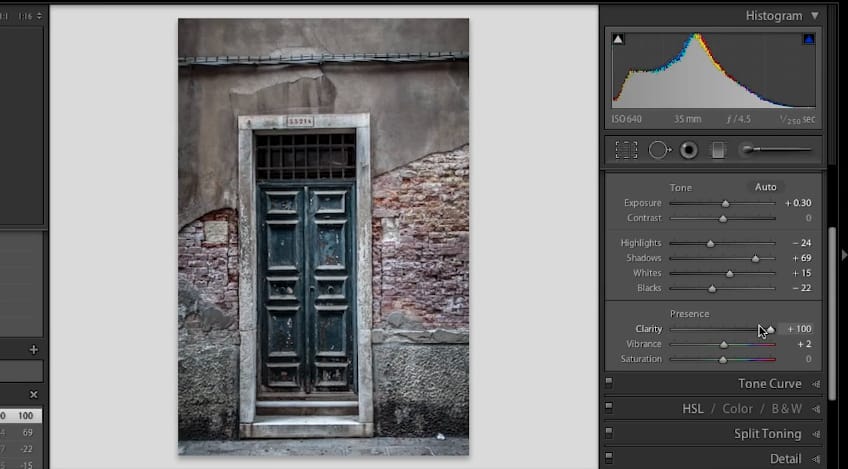Select the Adjustment Brush tool
Viewport: 848px width, 469px height.
click(x=777, y=150)
